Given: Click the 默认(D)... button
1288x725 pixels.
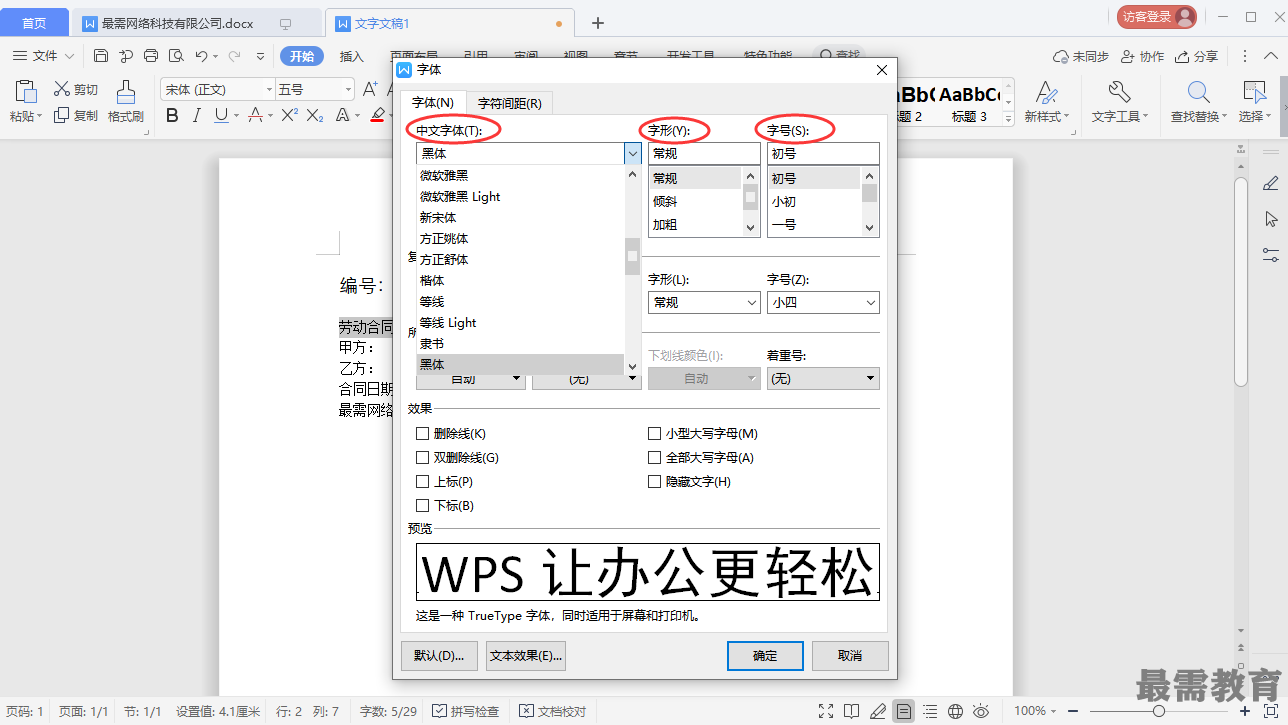Looking at the screenshot, I should point(439,656).
